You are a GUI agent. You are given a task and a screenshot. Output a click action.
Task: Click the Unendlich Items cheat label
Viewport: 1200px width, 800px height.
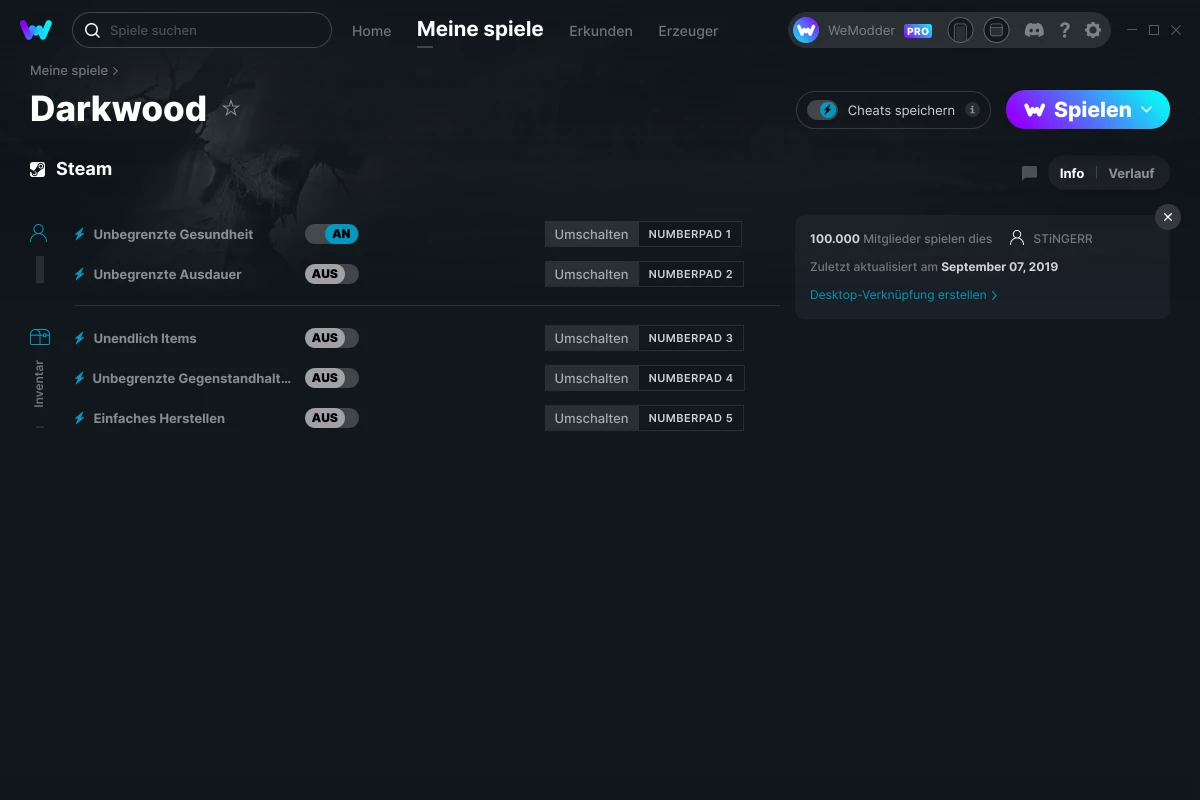[145, 338]
